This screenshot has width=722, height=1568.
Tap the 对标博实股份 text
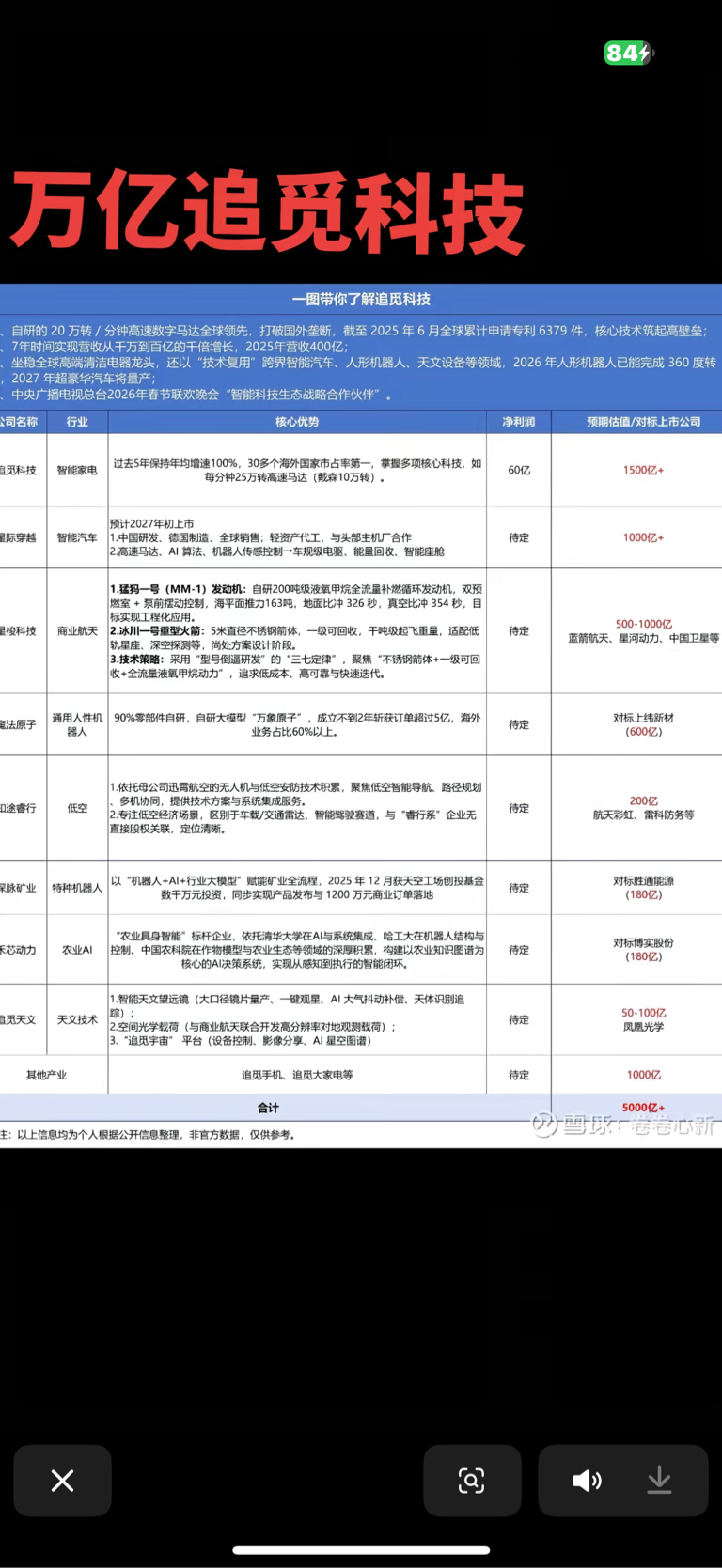pos(644,943)
